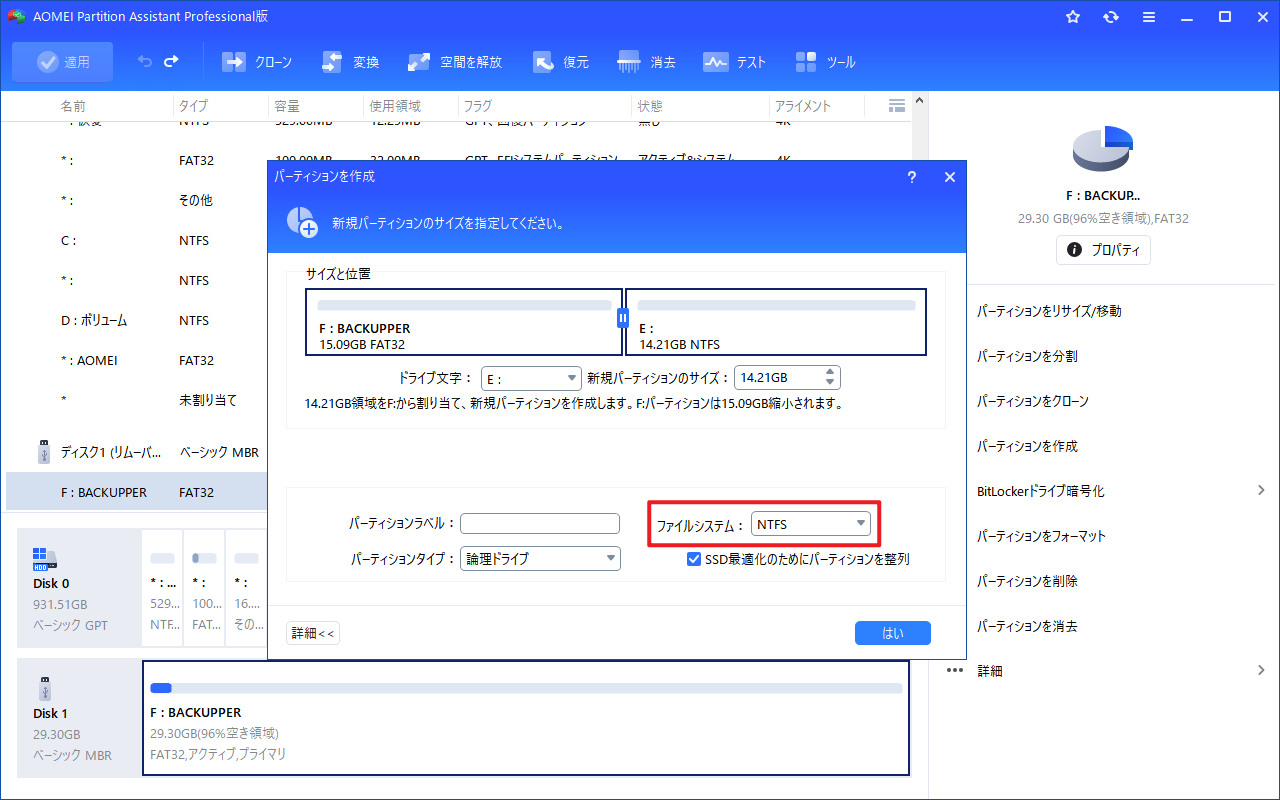
Task: Toggle SSD alignment checkbox
Action: pyautogui.click(x=694, y=560)
